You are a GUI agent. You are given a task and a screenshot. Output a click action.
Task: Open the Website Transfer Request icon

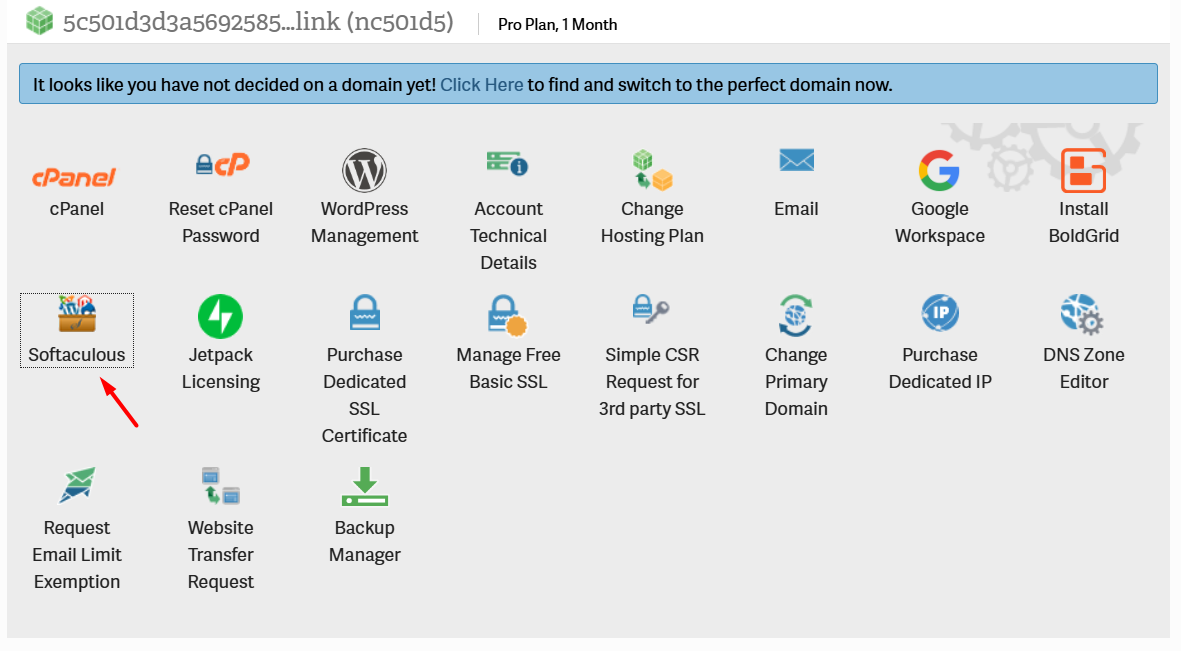click(221, 486)
